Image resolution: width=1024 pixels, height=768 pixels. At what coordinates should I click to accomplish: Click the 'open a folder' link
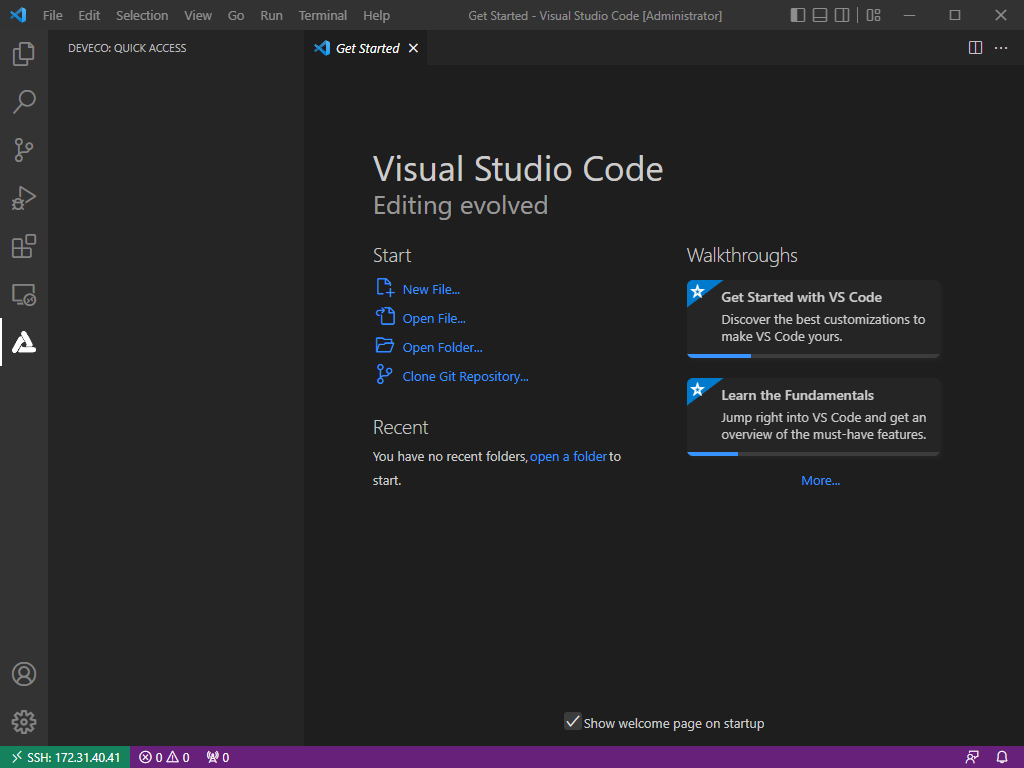[x=568, y=456]
